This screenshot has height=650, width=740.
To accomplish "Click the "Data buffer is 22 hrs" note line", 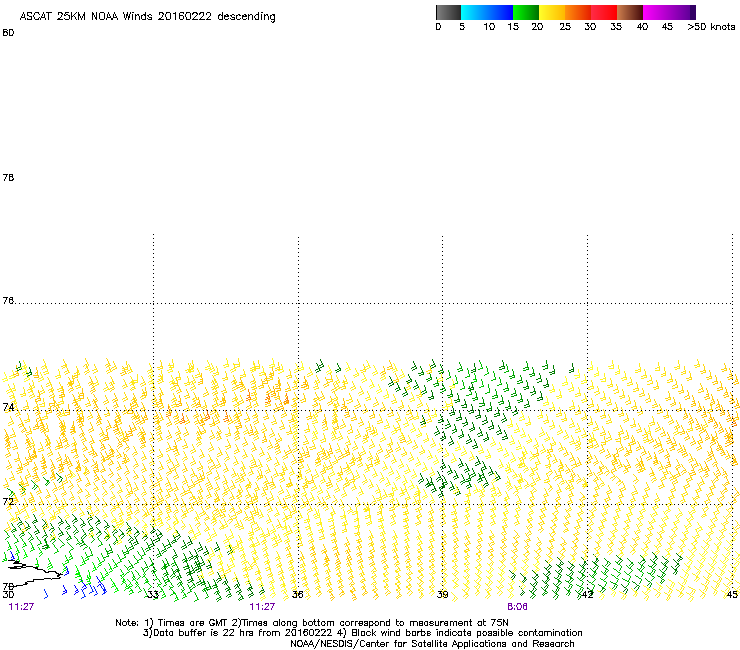I will (x=362, y=633).
